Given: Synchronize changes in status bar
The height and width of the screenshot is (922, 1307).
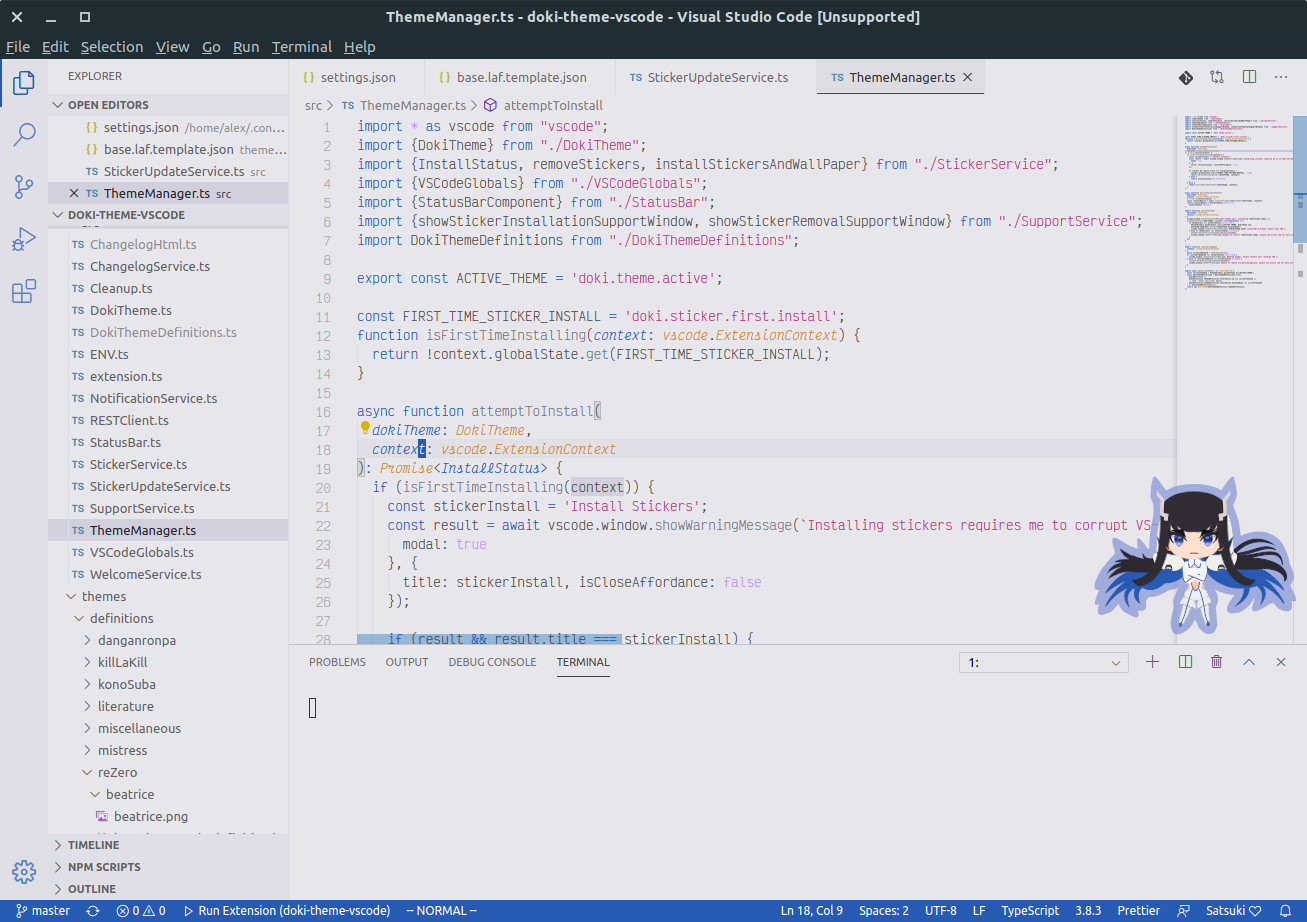Looking at the screenshot, I should [93, 911].
